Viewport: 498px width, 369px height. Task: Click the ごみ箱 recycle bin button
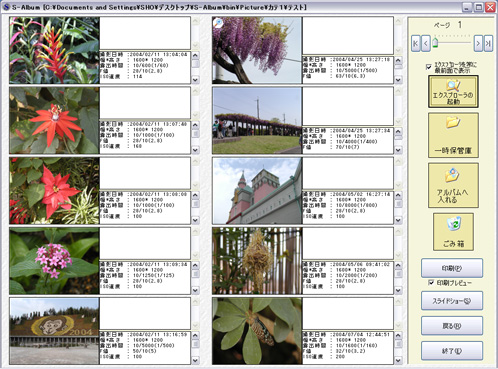(453, 232)
